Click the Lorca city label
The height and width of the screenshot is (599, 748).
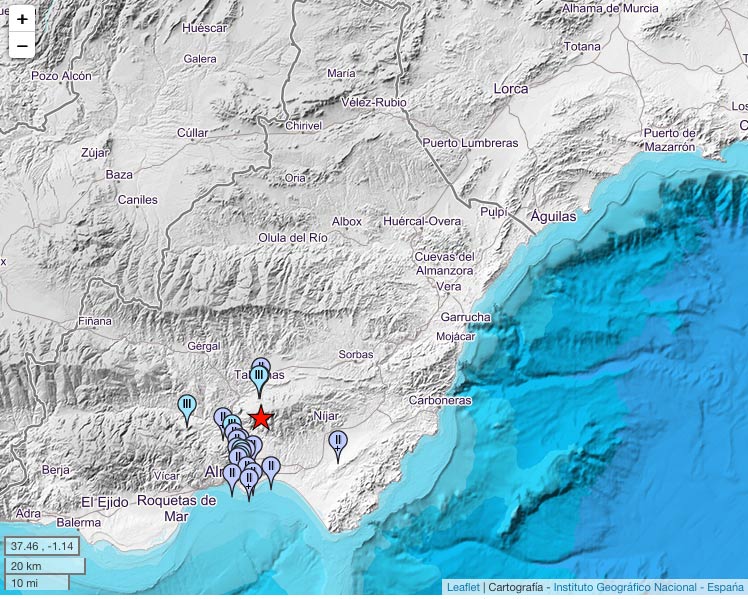[510, 89]
